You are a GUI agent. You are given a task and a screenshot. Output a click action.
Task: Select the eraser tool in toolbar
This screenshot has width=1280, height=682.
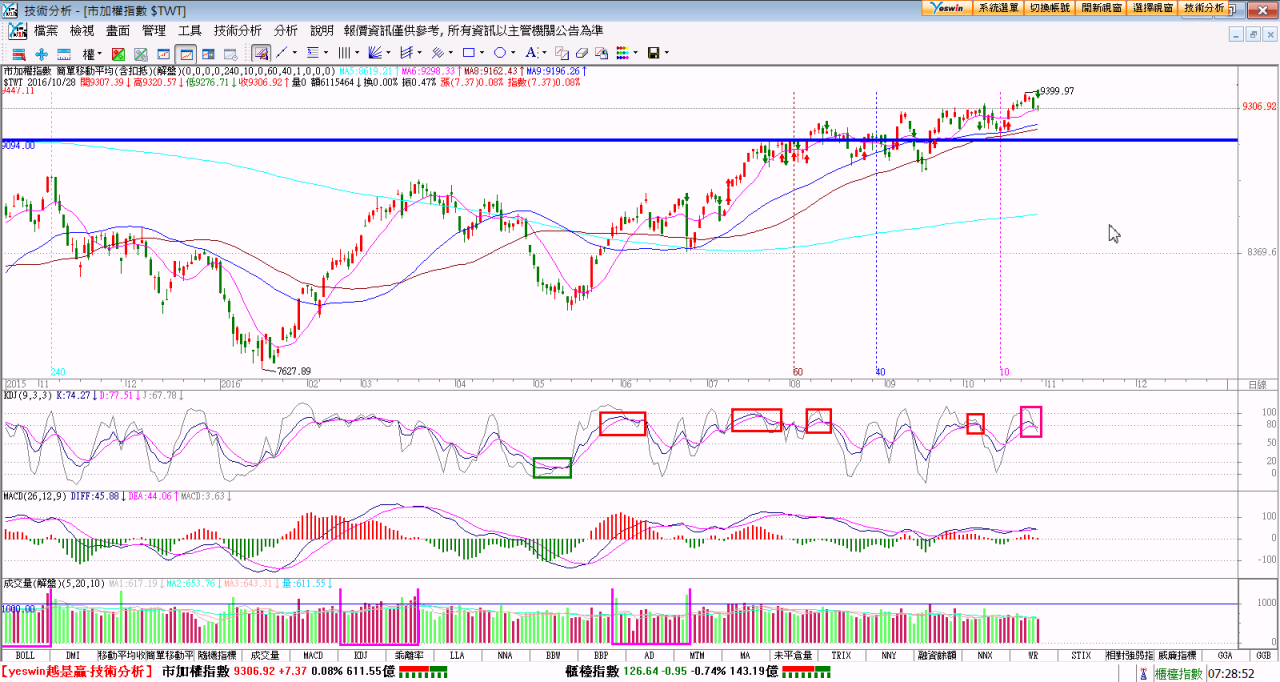(x=581, y=53)
